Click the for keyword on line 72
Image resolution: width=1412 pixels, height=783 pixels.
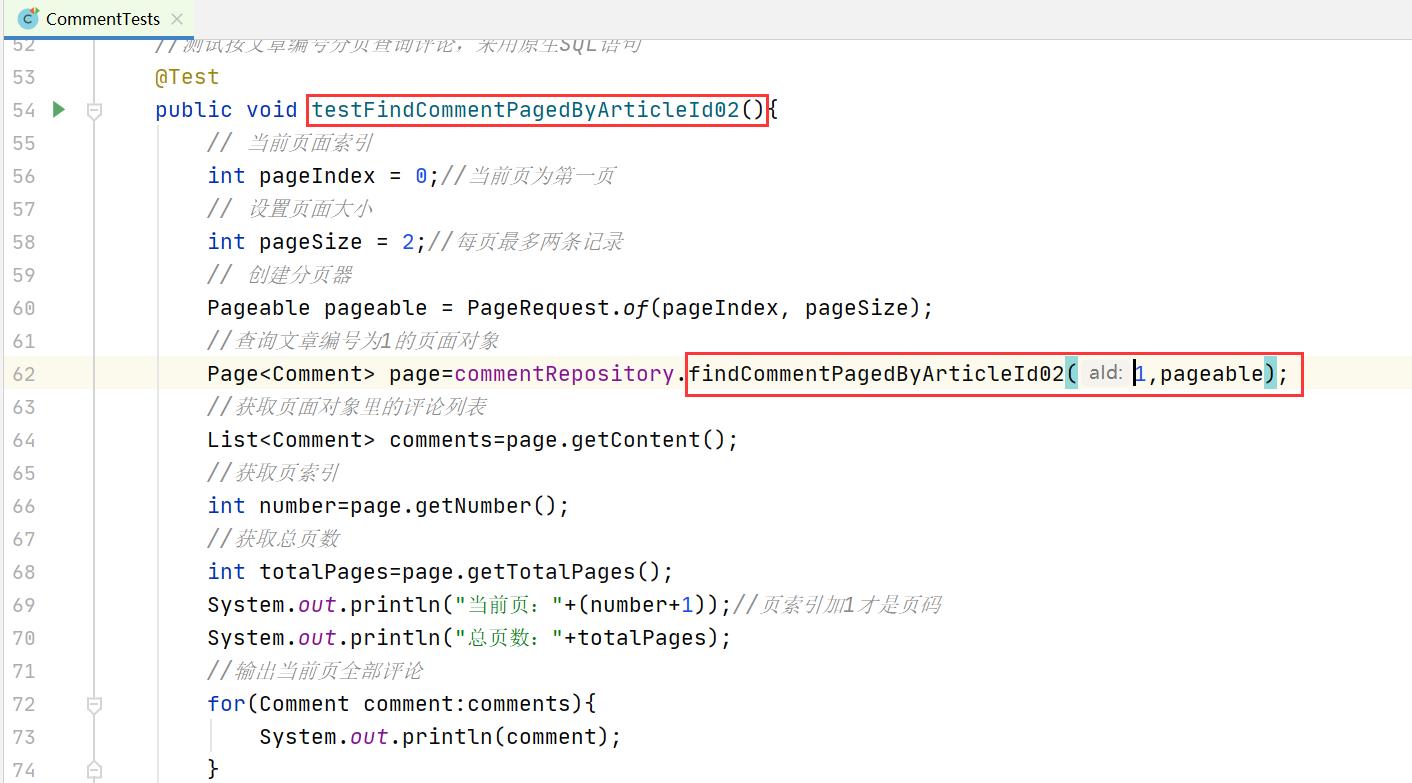pos(226,704)
